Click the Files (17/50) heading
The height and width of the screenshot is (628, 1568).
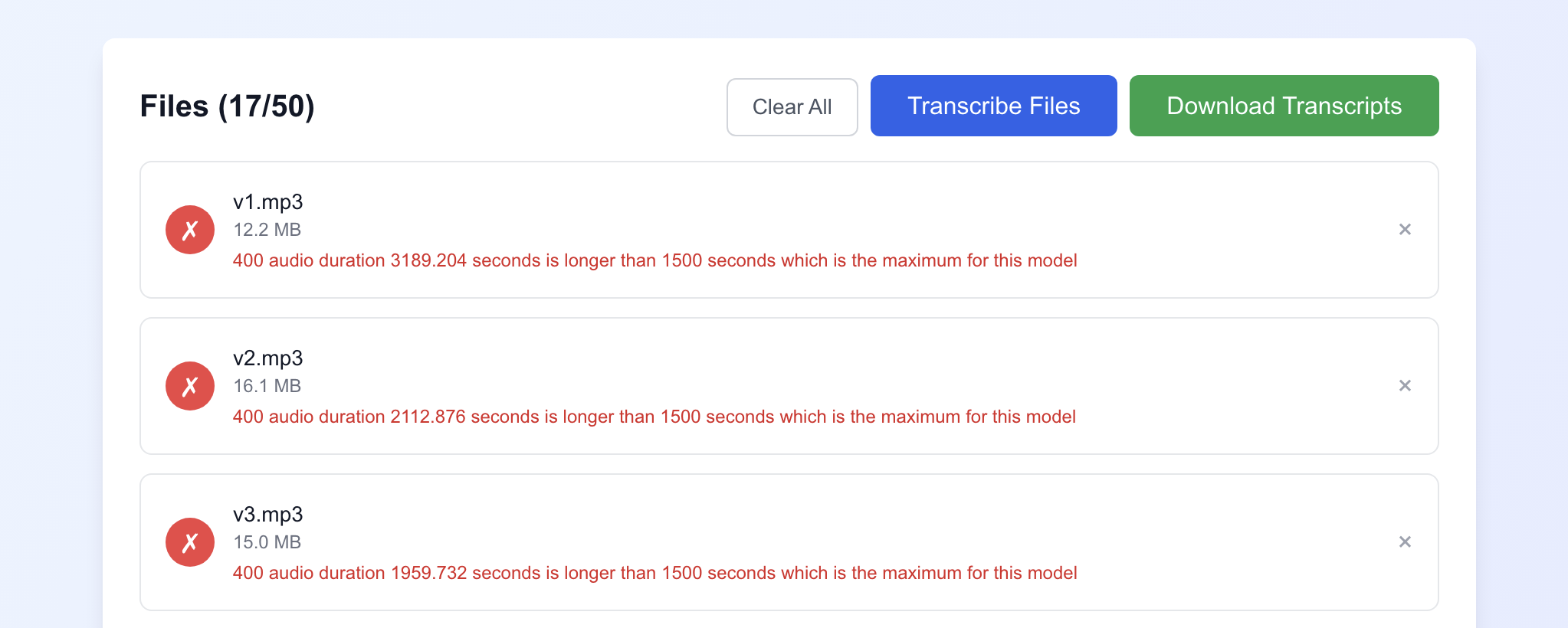point(227,106)
